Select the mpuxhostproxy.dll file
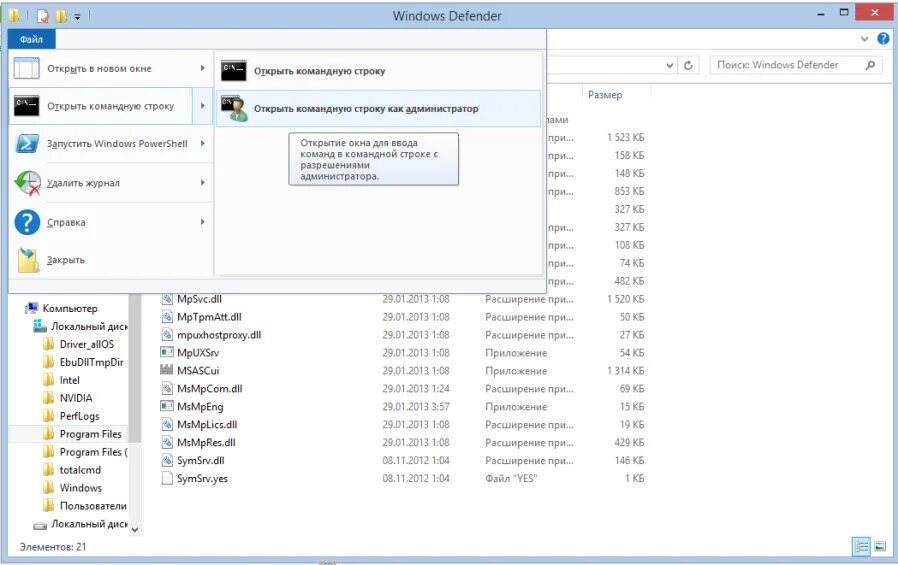The width and height of the screenshot is (898, 565). [219, 335]
